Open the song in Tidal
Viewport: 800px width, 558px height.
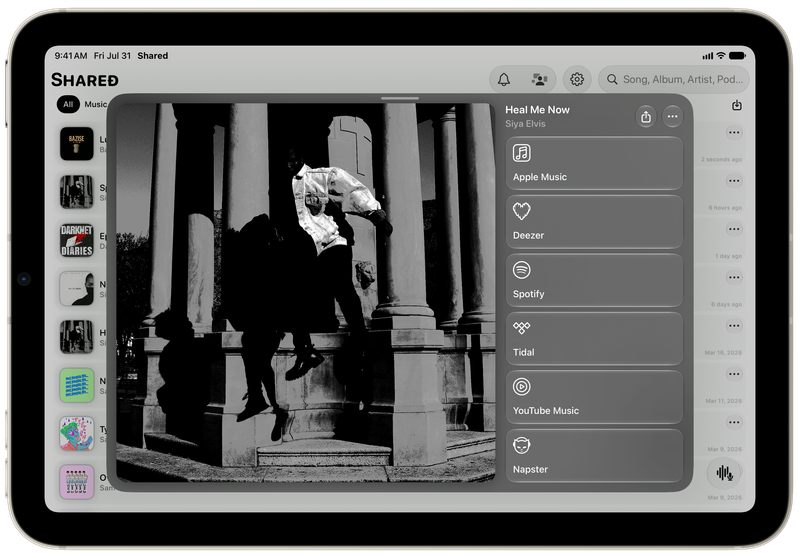[x=594, y=339]
